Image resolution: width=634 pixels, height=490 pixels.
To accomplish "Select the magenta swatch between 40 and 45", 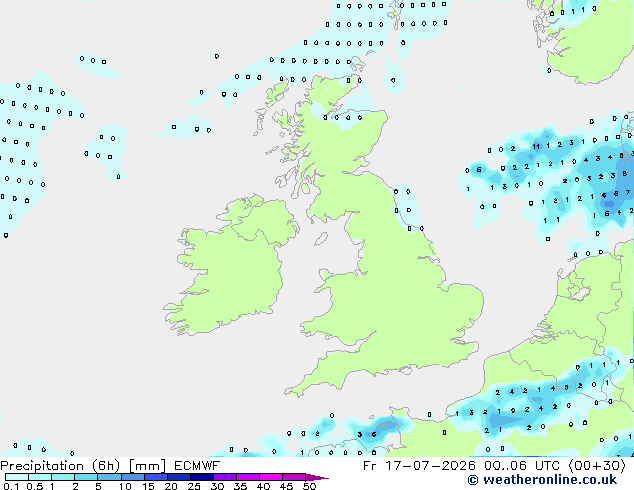I will tap(271, 477).
